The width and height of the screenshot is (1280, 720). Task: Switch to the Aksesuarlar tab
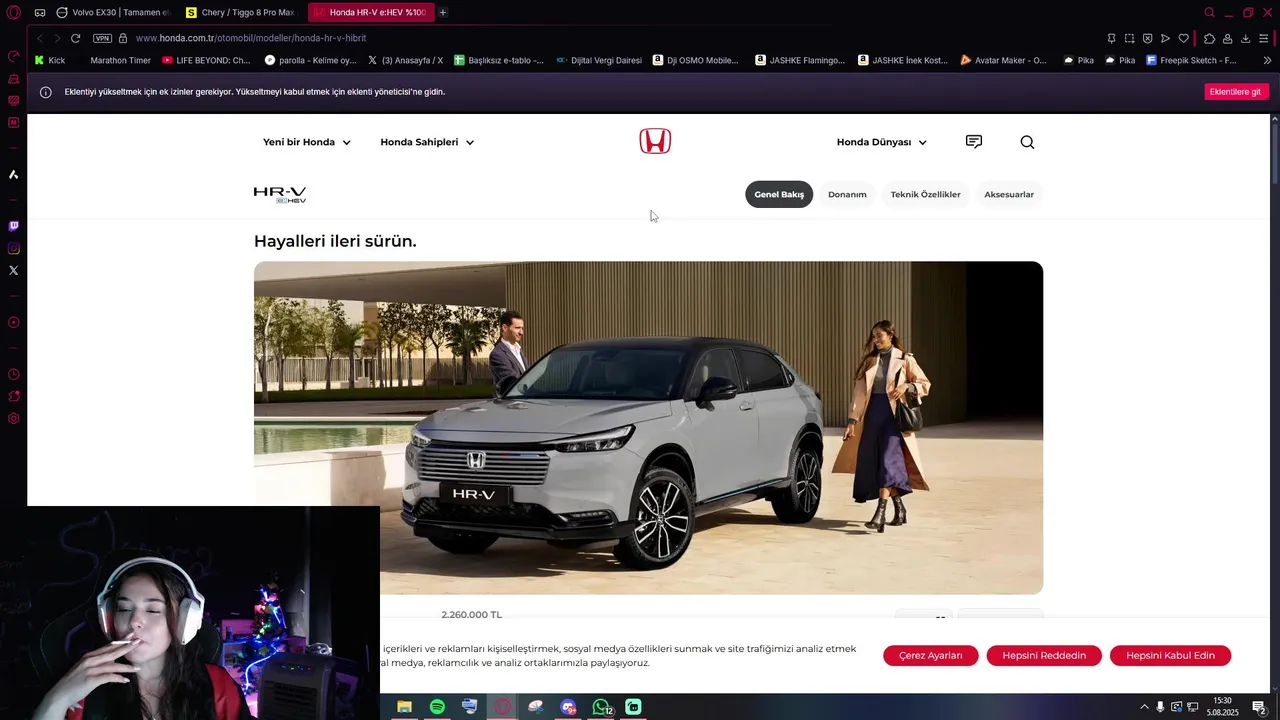1009,194
